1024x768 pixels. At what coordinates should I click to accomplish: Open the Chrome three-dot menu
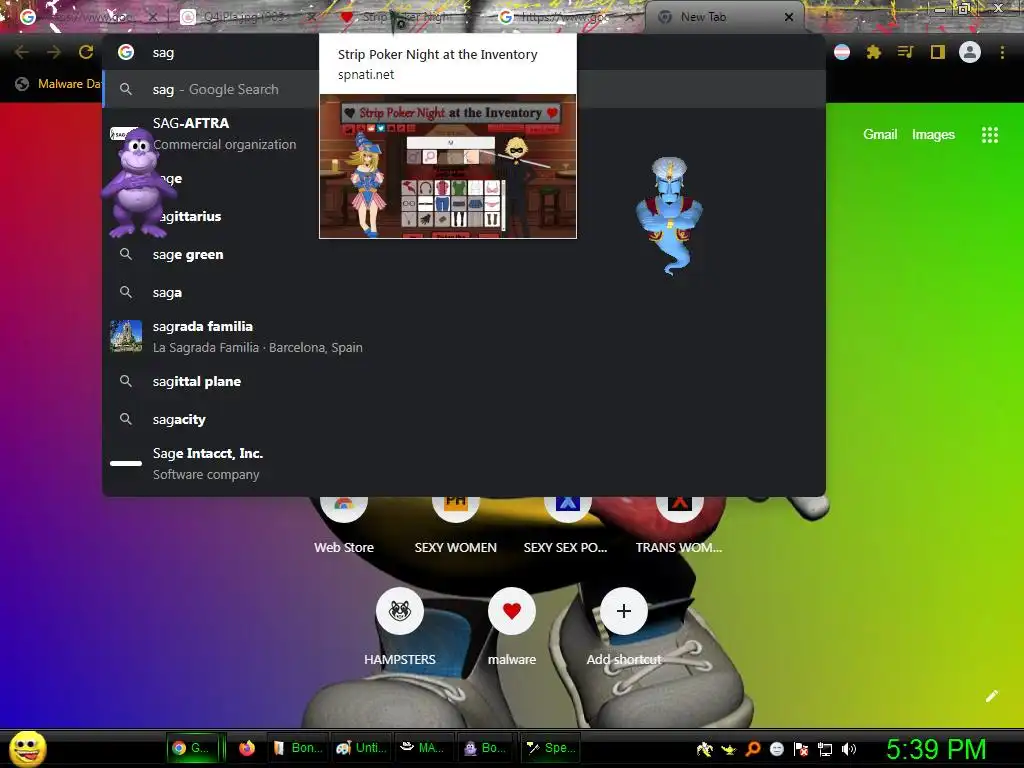coord(1002,52)
